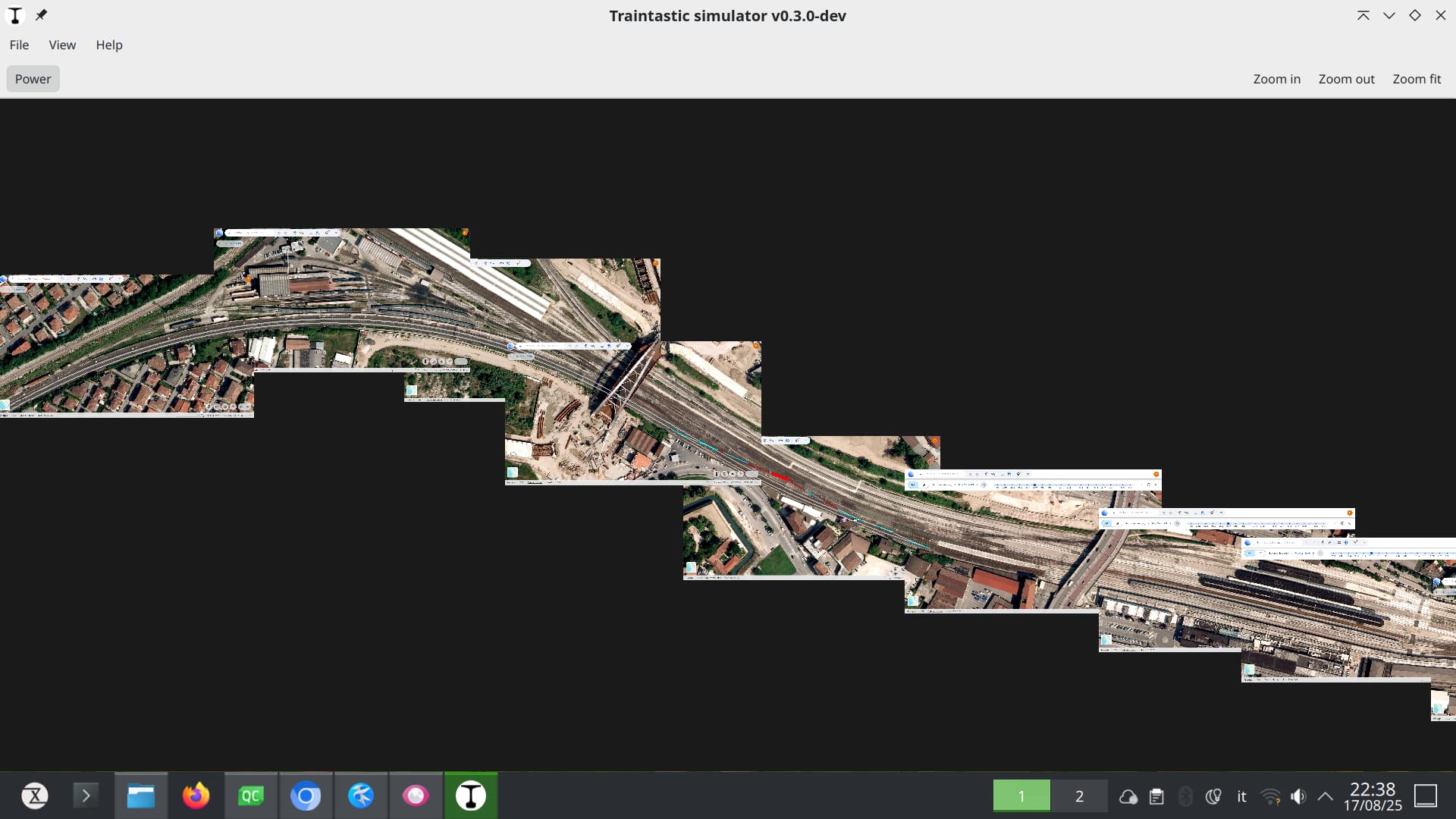
Task: Click the pin window icon
Action: point(41,15)
